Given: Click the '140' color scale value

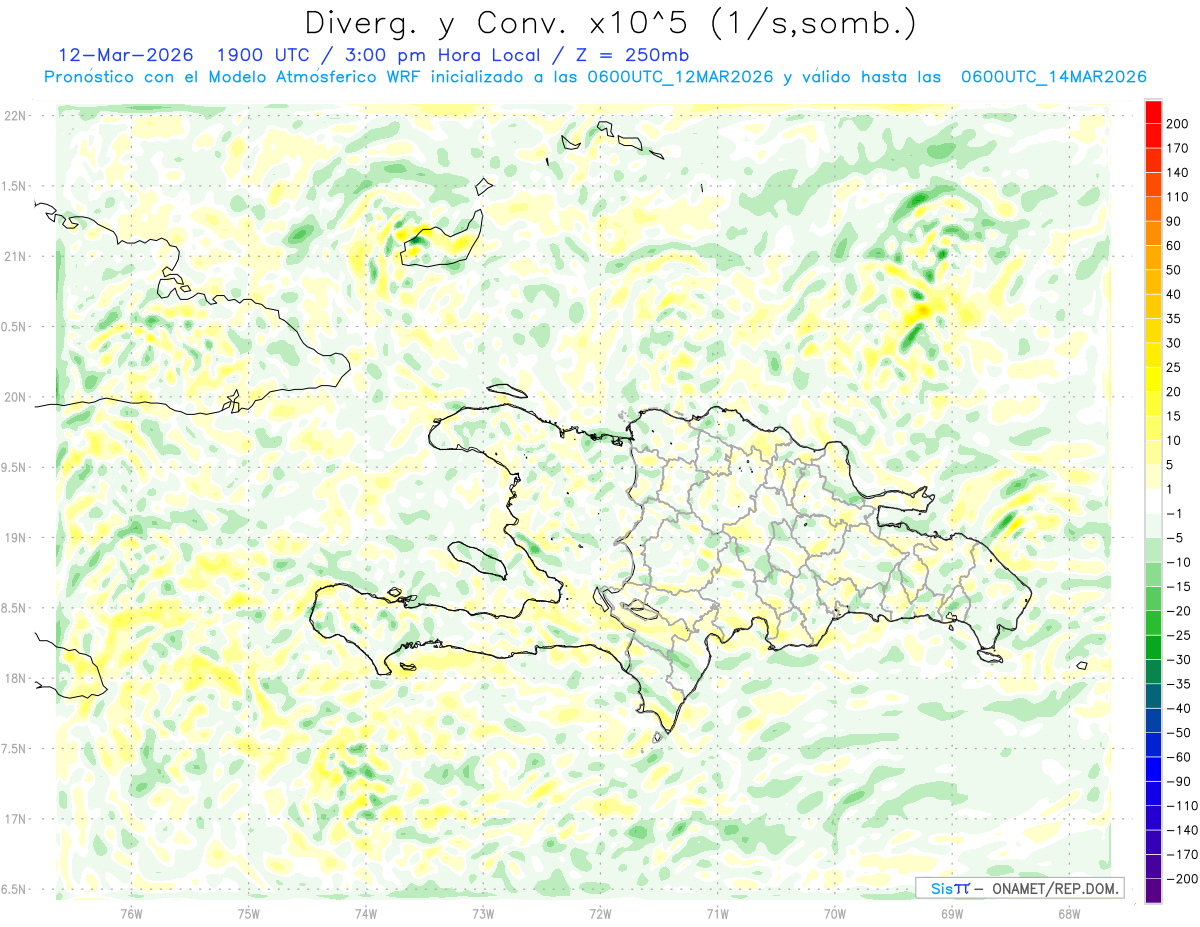Looking at the screenshot, I should (x=1178, y=173).
